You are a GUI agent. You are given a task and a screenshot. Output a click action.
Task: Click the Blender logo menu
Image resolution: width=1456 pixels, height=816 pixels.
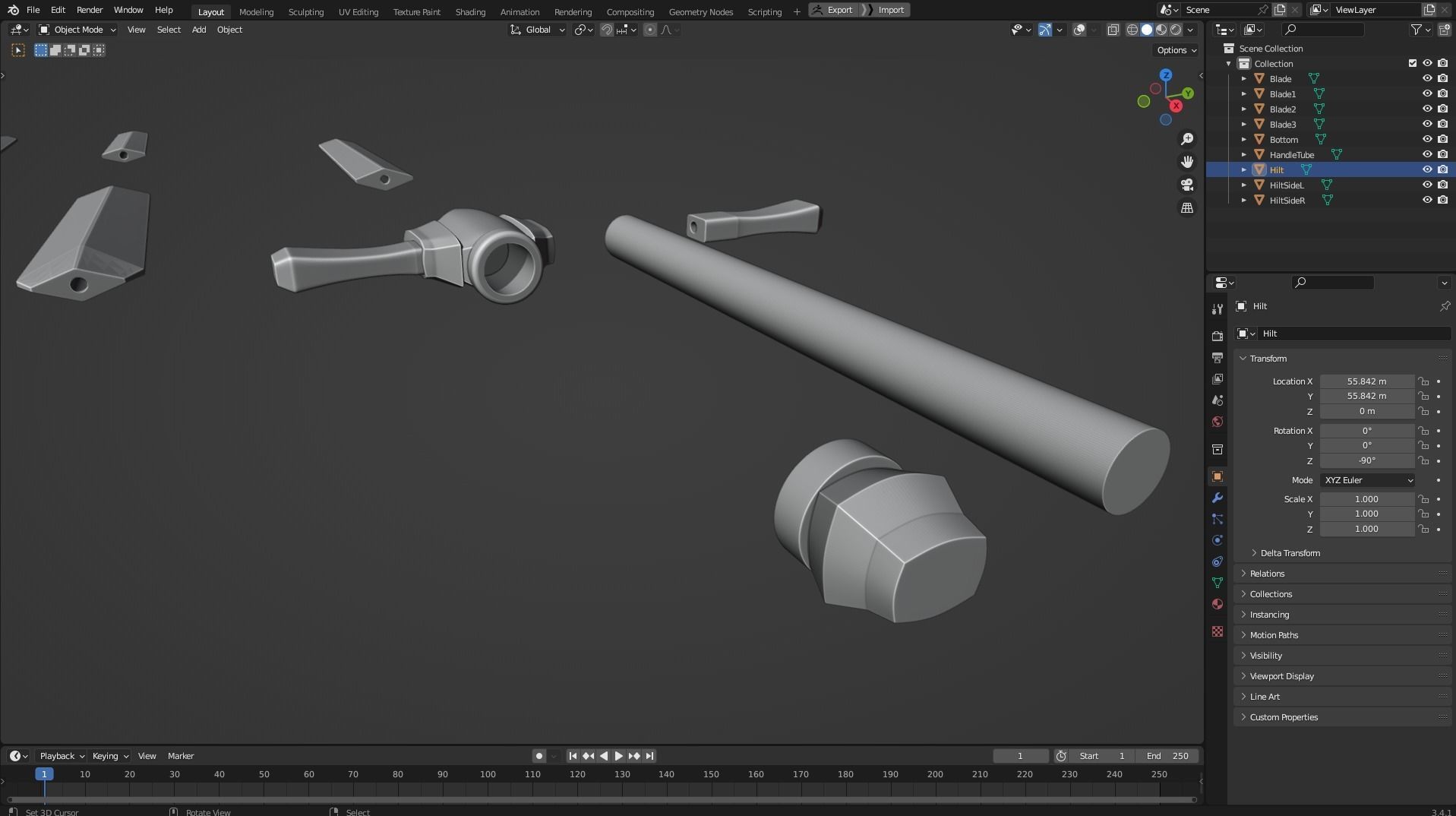pos(13,10)
